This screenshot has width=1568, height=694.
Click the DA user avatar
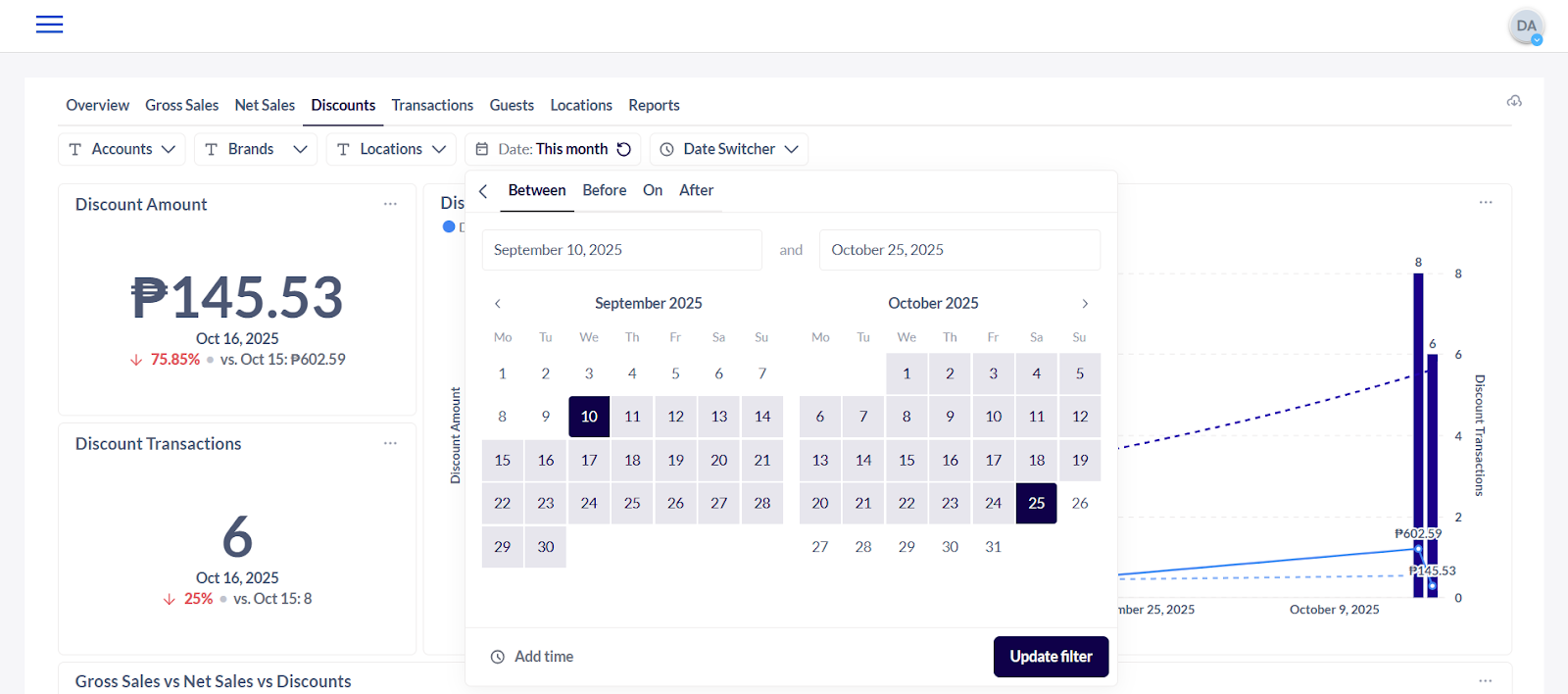1526,26
